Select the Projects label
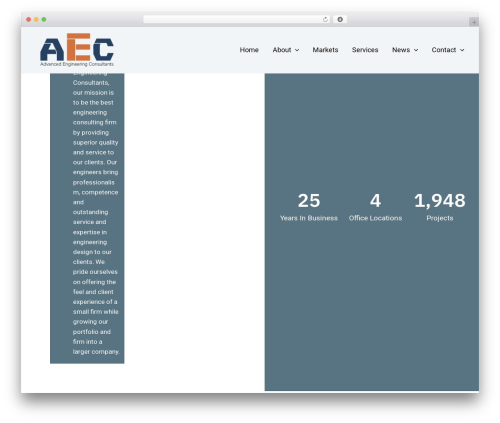The image size is (500, 423). tap(440, 218)
